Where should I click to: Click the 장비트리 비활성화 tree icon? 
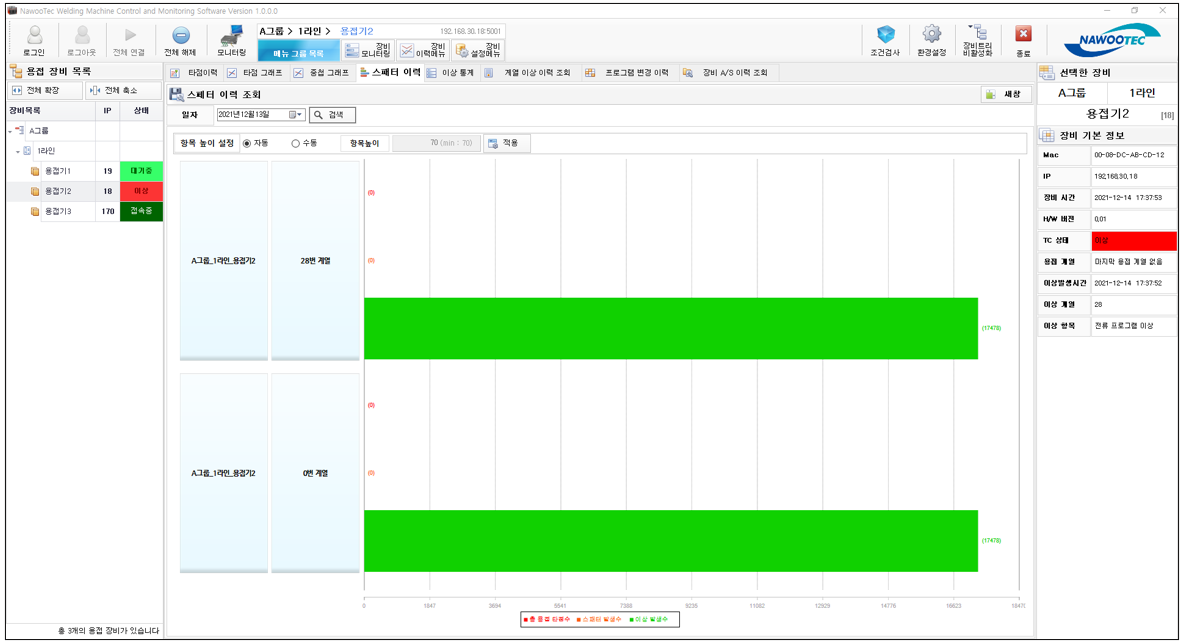pos(977,34)
